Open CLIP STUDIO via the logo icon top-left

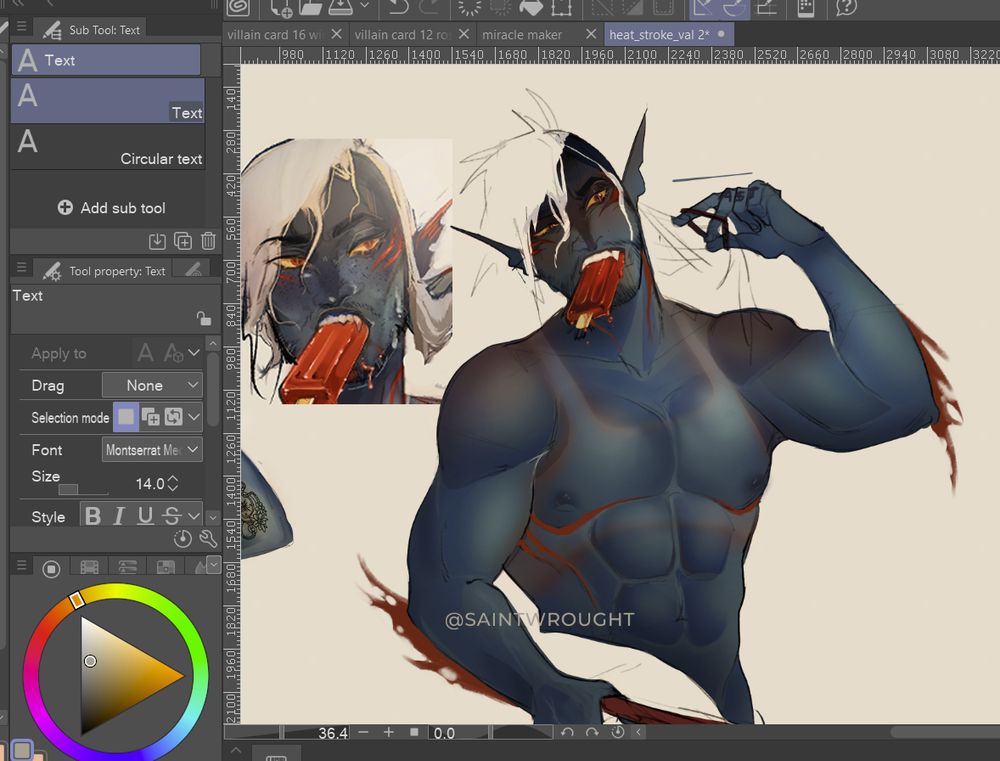pyautogui.click(x=238, y=9)
